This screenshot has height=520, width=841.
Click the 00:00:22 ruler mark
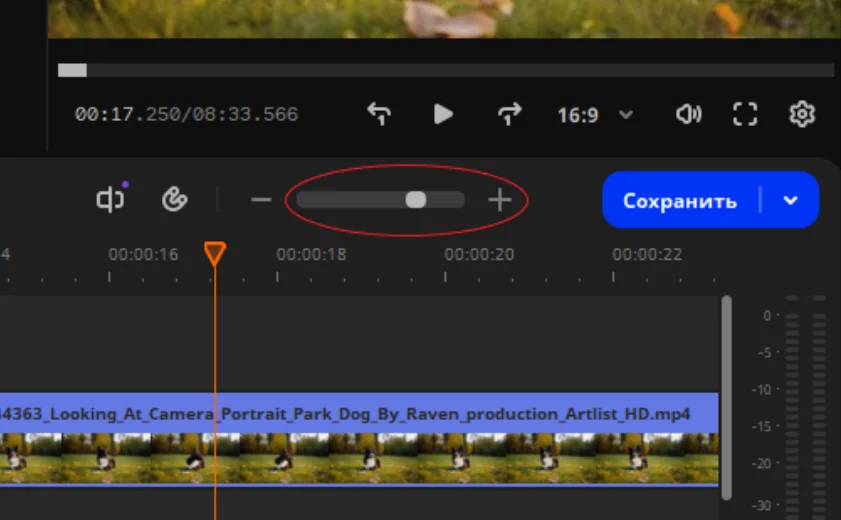pos(647,254)
